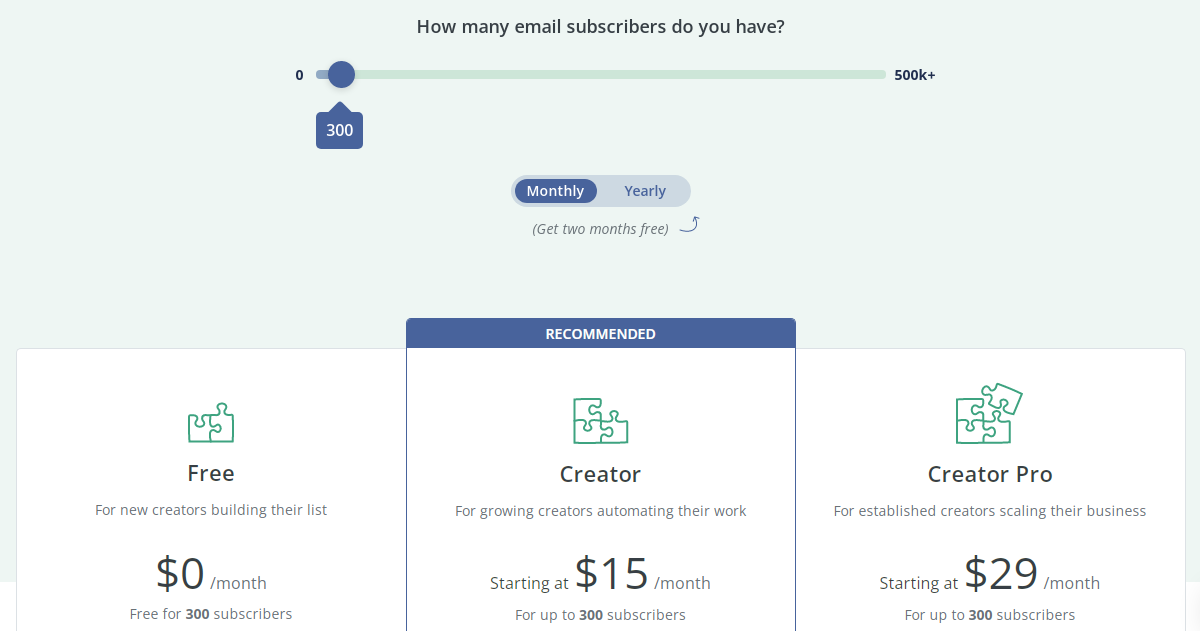This screenshot has height=631, width=1200.
Task: Click the curved arrow near two months free
Action: pos(689,225)
